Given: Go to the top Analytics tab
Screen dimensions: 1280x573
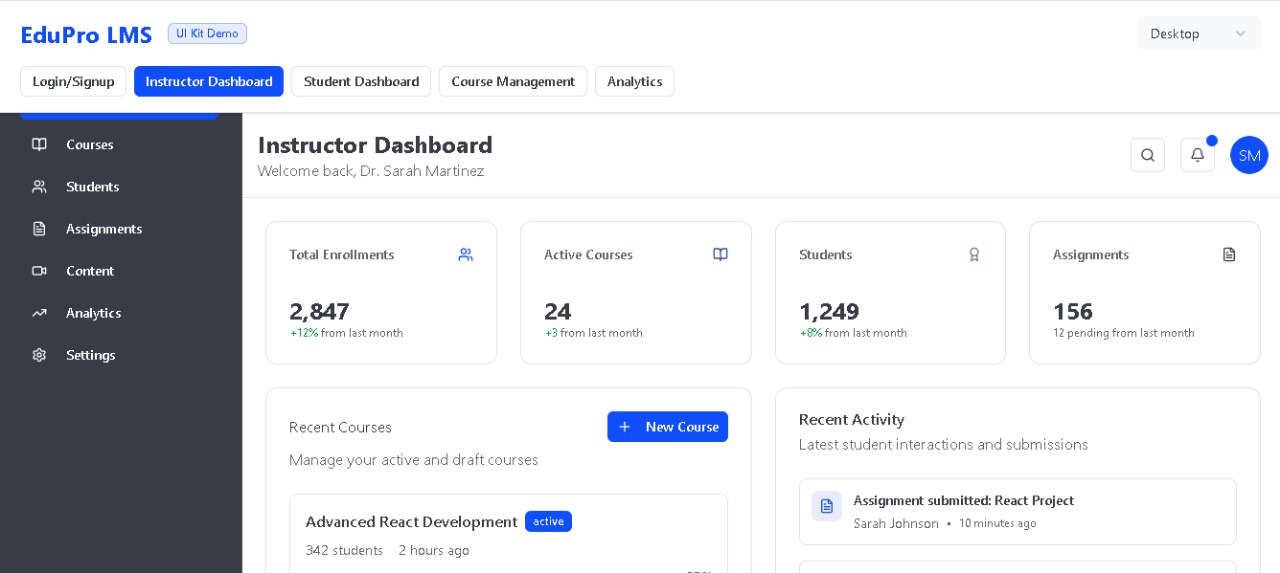Looking at the screenshot, I should [634, 82].
